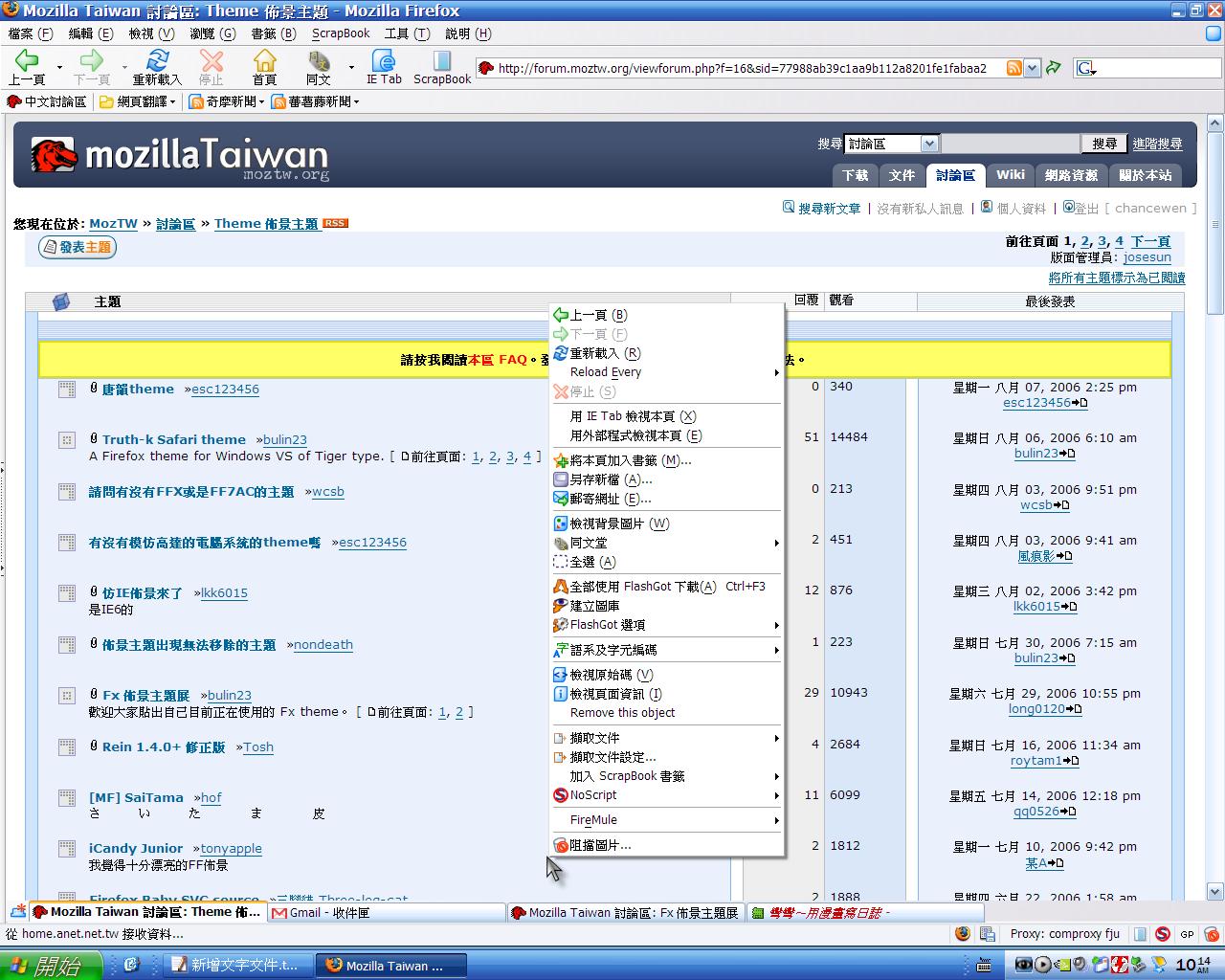The image size is (1225, 980).
Task: Expand the Reload Every submenu
Action: 667,372
